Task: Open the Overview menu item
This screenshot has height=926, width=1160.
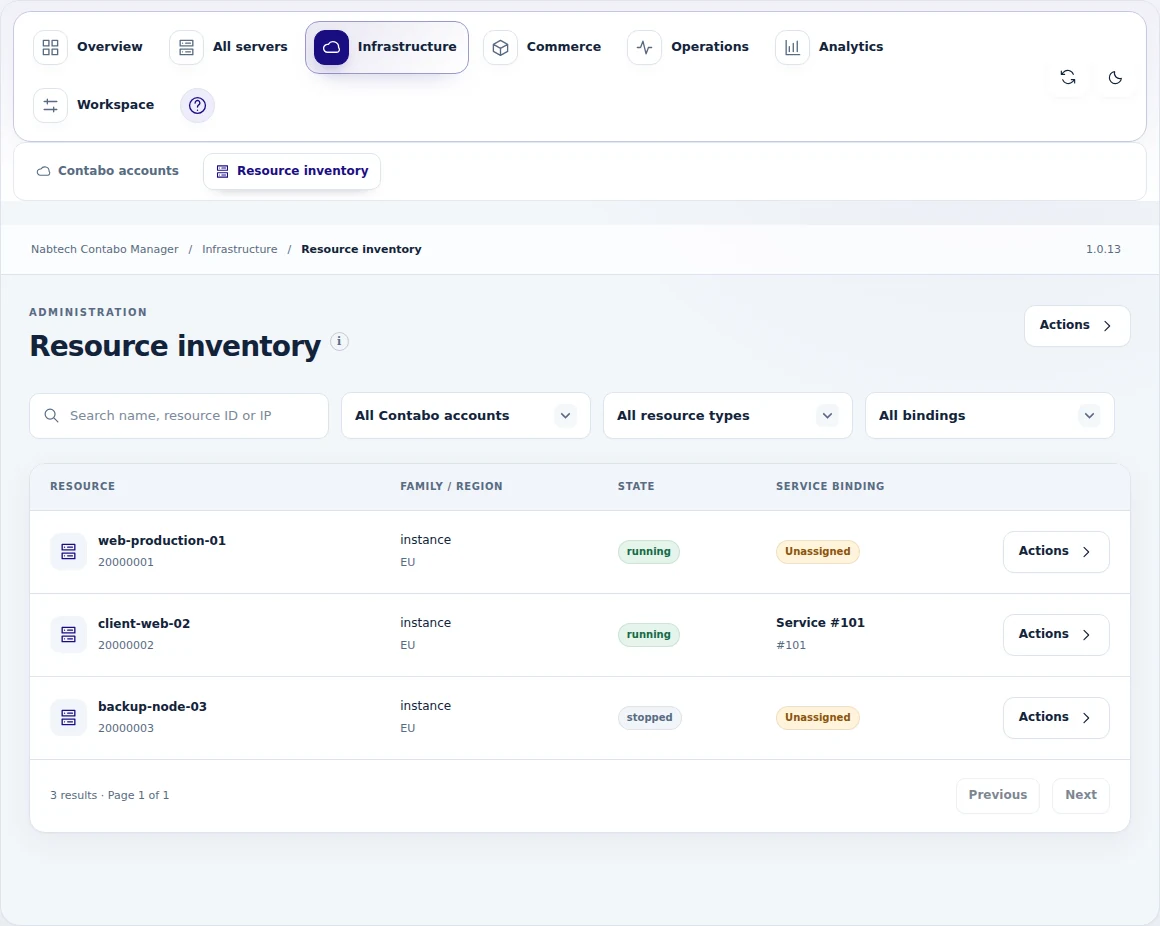Action: [89, 47]
